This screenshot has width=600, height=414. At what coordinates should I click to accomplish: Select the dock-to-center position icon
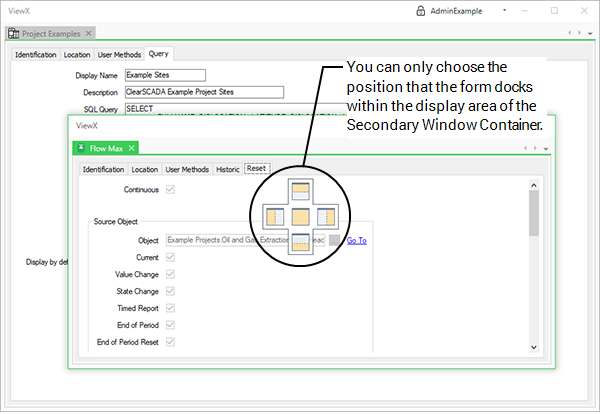(300, 217)
